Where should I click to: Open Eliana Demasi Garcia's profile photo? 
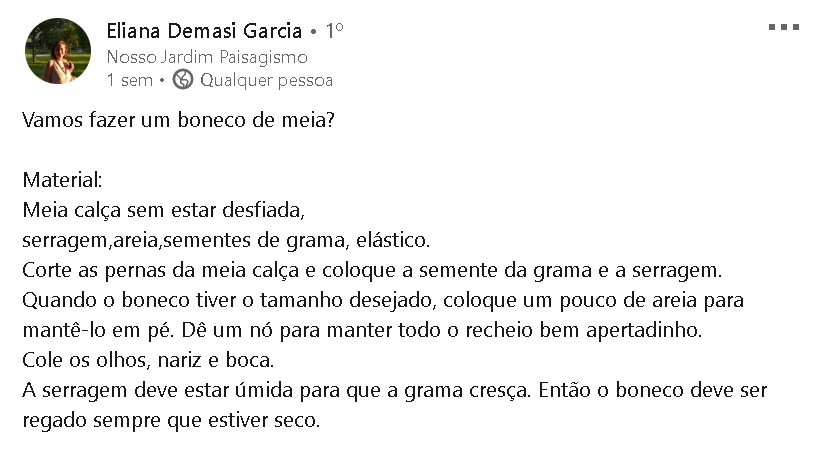point(58,51)
